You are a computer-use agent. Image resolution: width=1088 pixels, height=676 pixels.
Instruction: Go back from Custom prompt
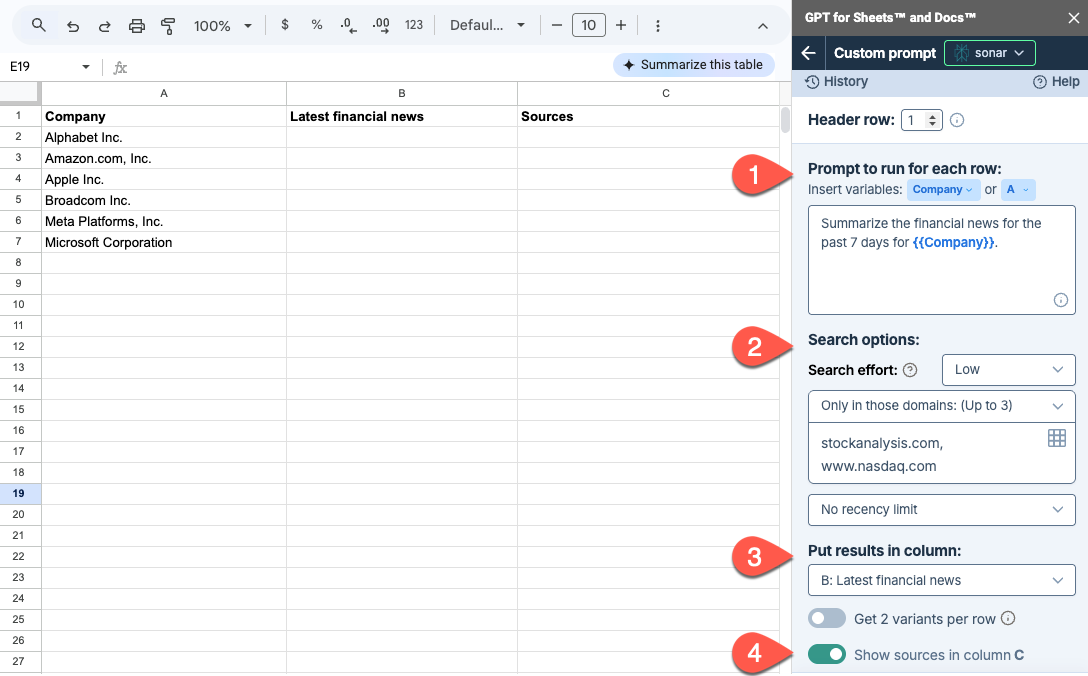coord(808,53)
